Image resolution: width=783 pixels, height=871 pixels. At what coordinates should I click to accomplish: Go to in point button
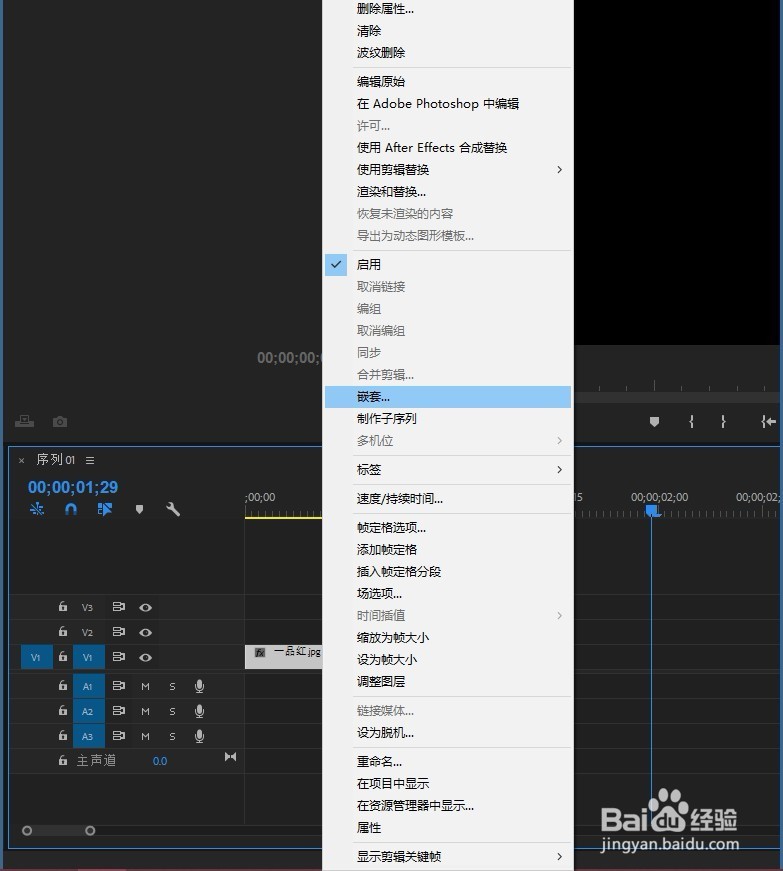(x=768, y=422)
